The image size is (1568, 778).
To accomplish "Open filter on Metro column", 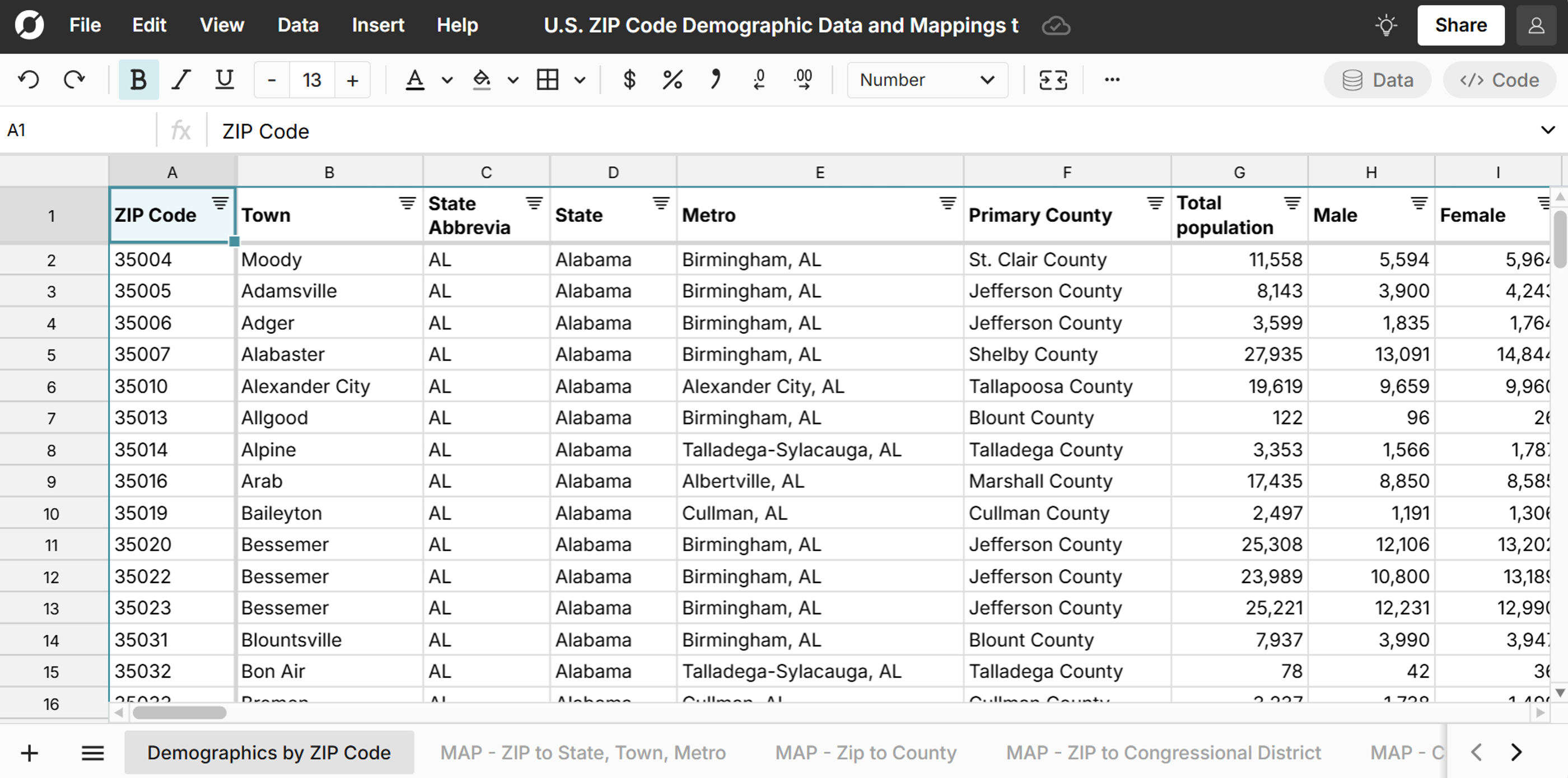I will pos(947,203).
